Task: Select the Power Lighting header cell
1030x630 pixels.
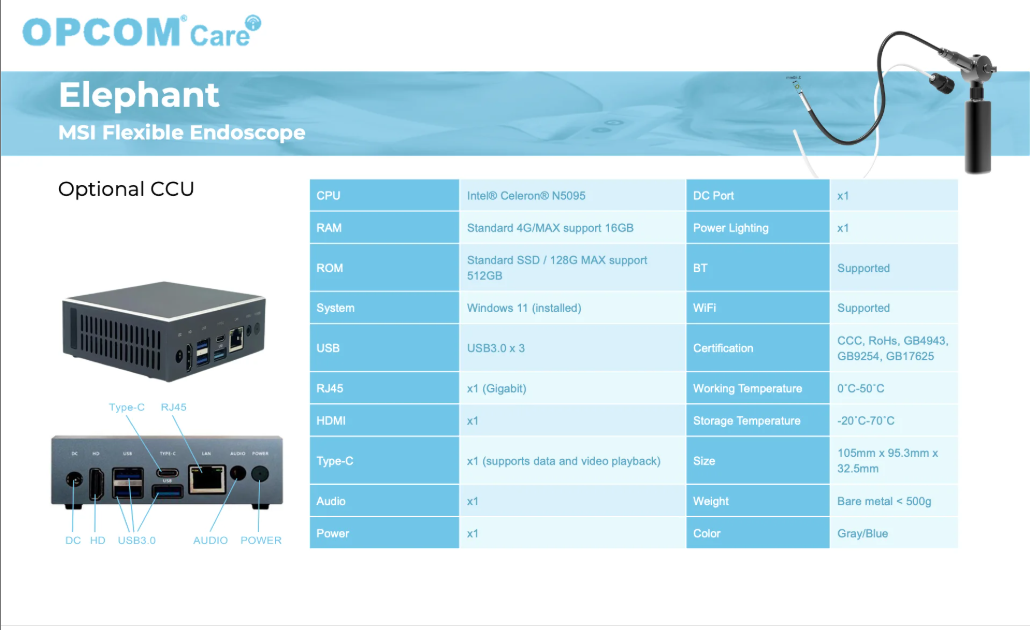Action: (757, 227)
